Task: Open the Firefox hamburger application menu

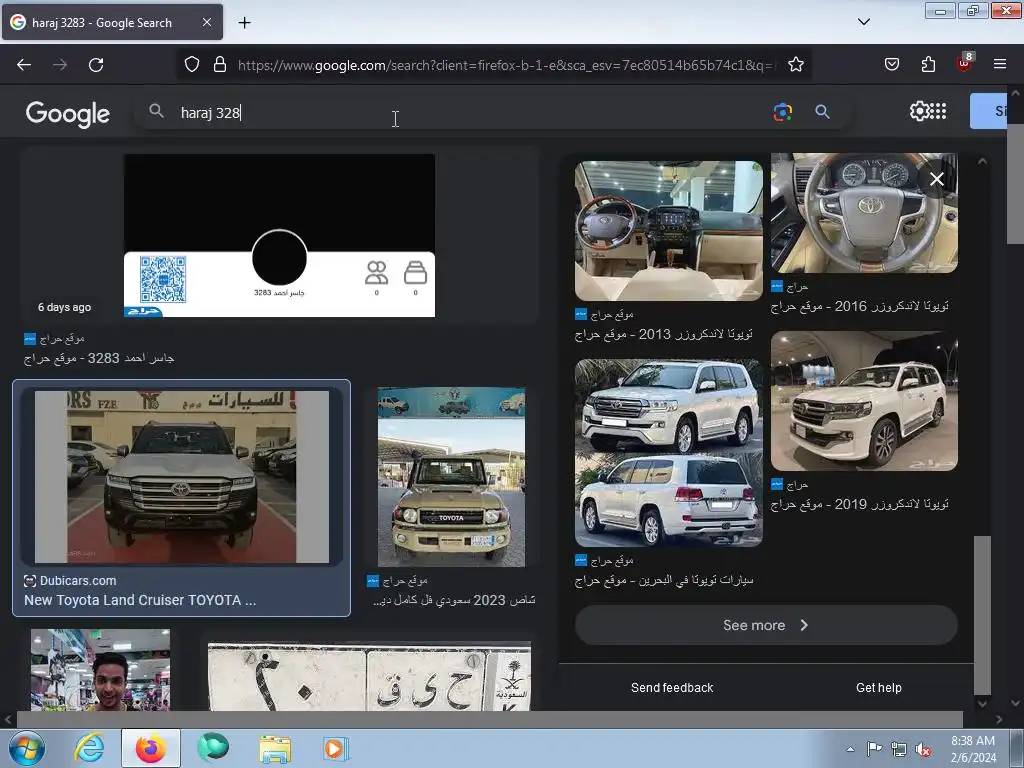Action: [x=1000, y=65]
